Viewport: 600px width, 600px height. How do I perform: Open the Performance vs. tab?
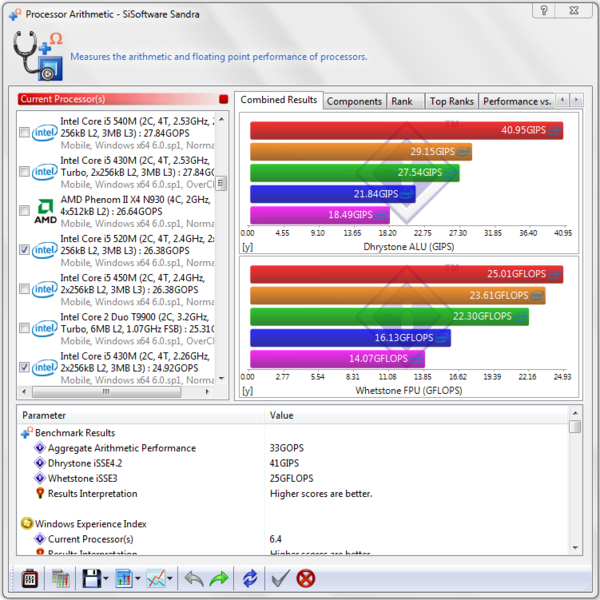coord(517,101)
